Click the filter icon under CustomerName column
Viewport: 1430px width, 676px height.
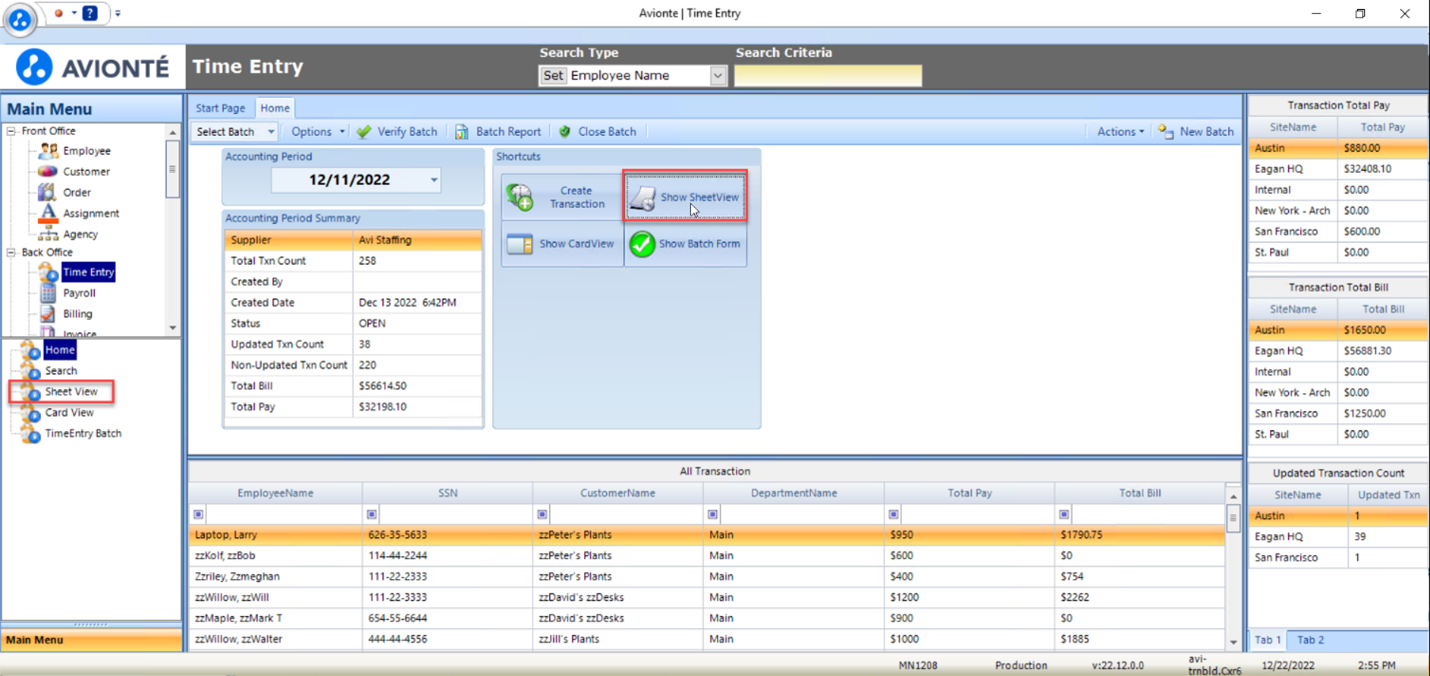click(542, 514)
